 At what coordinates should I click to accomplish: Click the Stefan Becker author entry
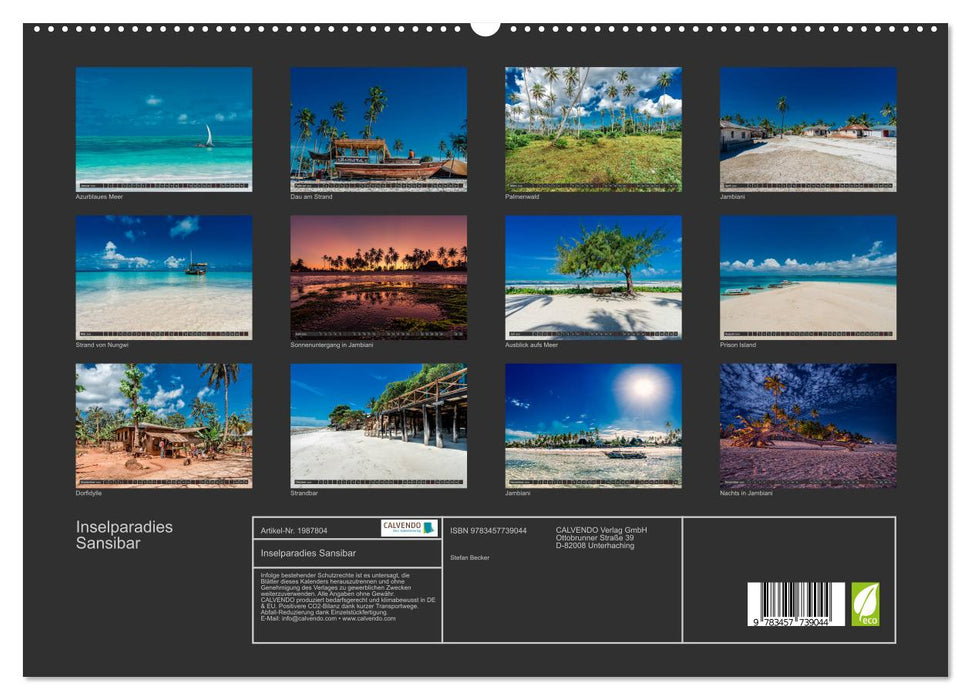coord(470,558)
